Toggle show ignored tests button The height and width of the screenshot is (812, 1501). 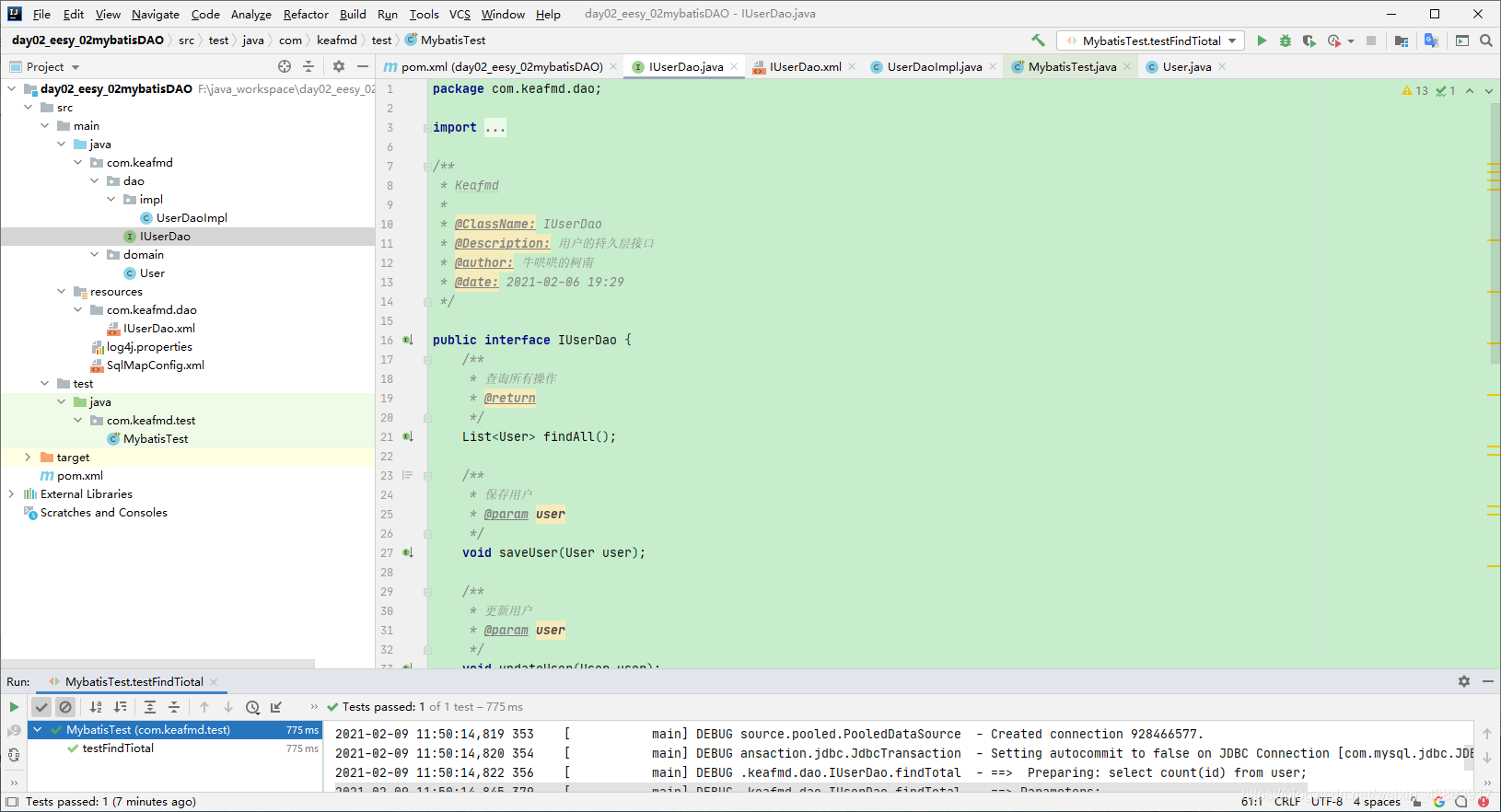point(65,707)
